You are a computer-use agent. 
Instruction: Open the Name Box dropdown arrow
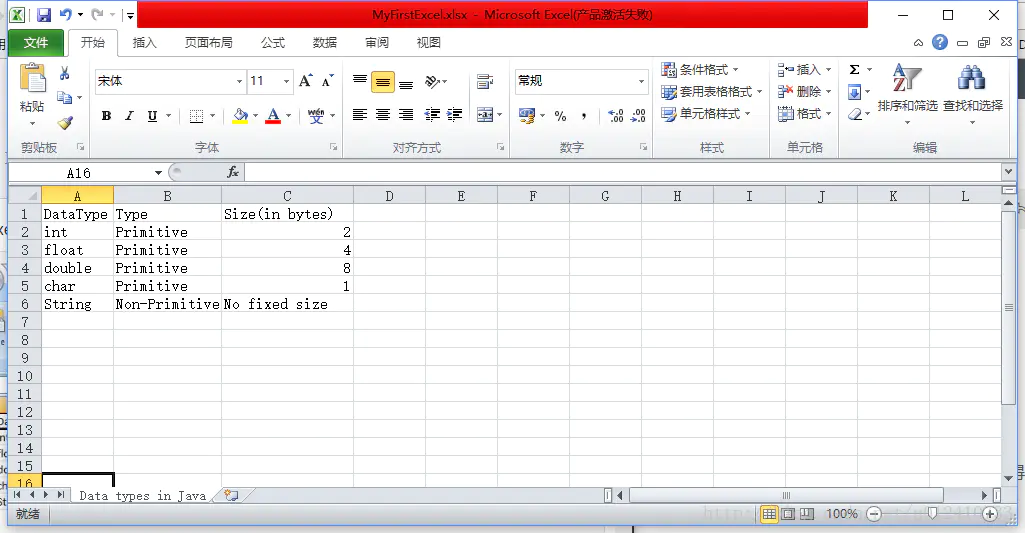pyautogui.click(x=158, y=173)
